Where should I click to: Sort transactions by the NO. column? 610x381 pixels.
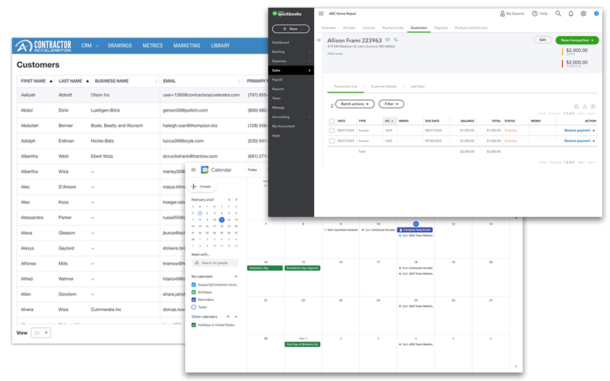tap(389, 121)
